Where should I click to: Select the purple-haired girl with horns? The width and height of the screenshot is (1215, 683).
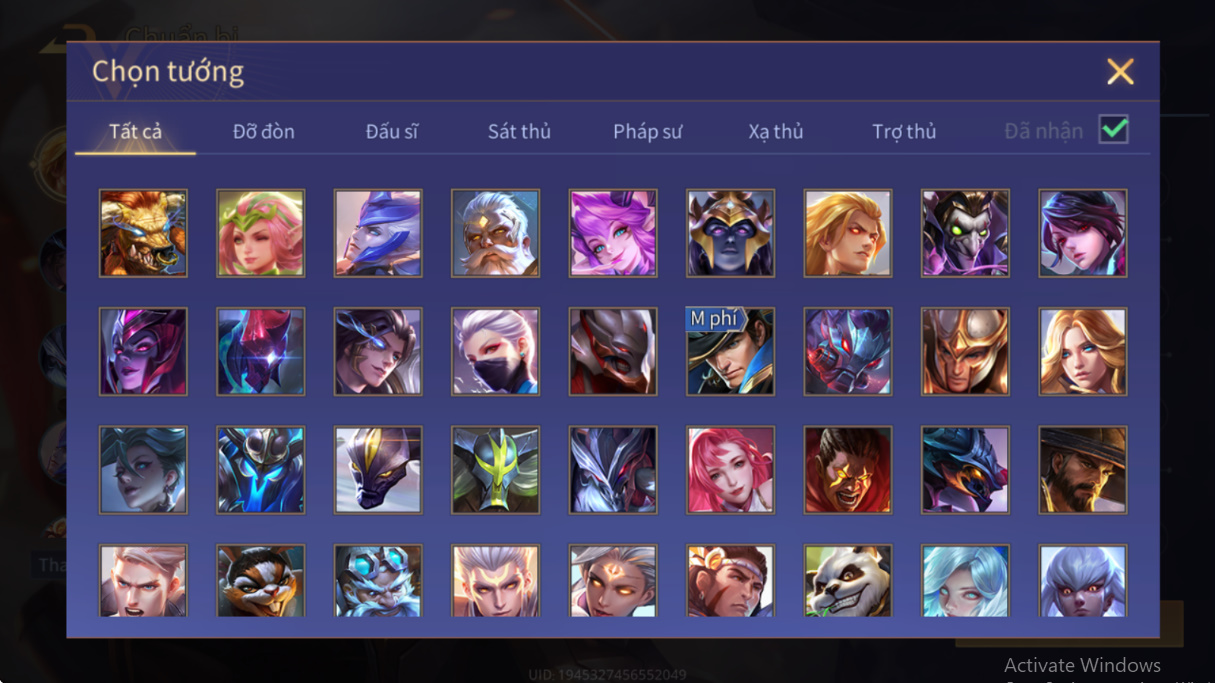click(x=613, y=233)
